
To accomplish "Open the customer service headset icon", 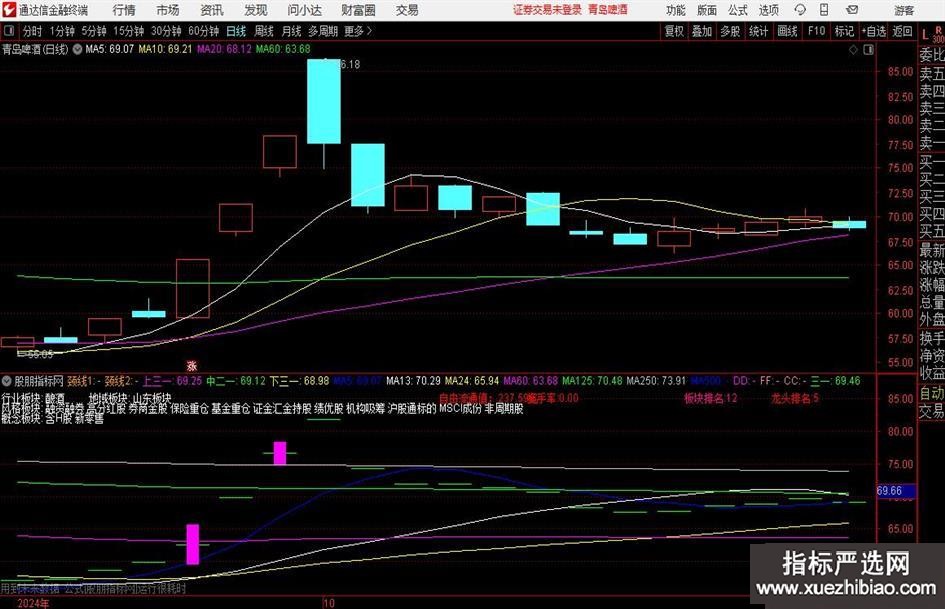I will [800, 10].
